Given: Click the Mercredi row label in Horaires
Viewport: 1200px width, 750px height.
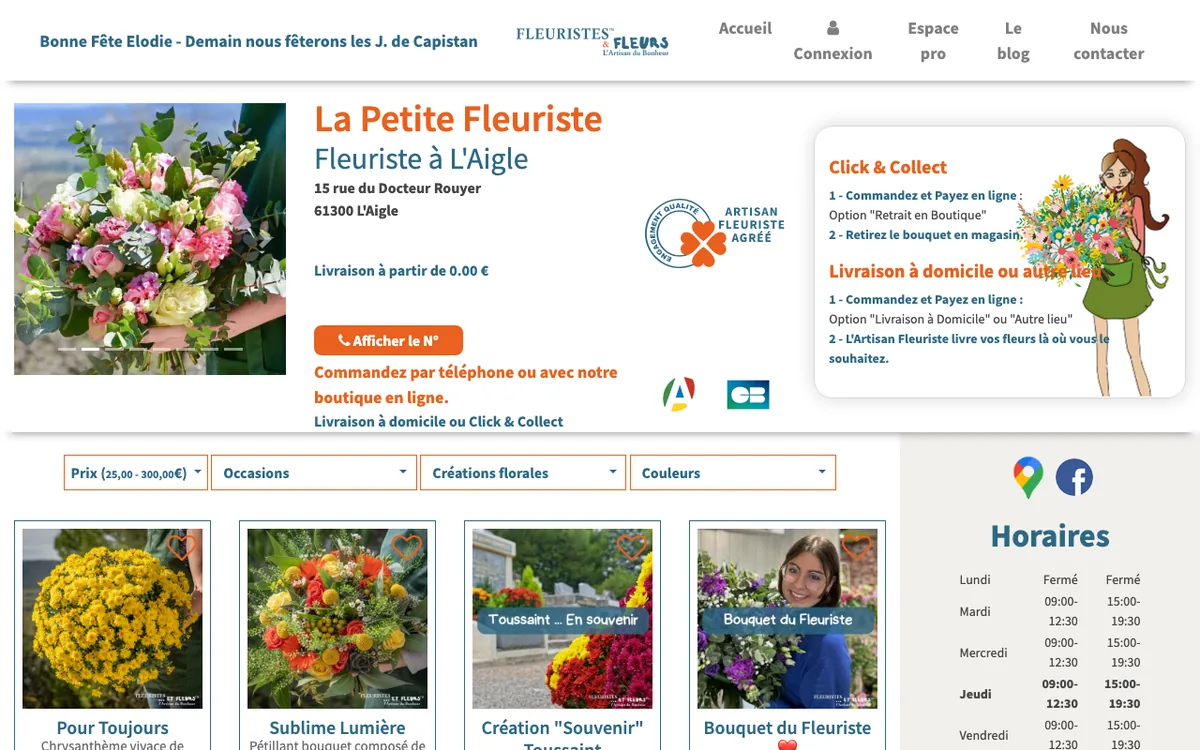Looking at the screenshot, I should click(983, 652).
